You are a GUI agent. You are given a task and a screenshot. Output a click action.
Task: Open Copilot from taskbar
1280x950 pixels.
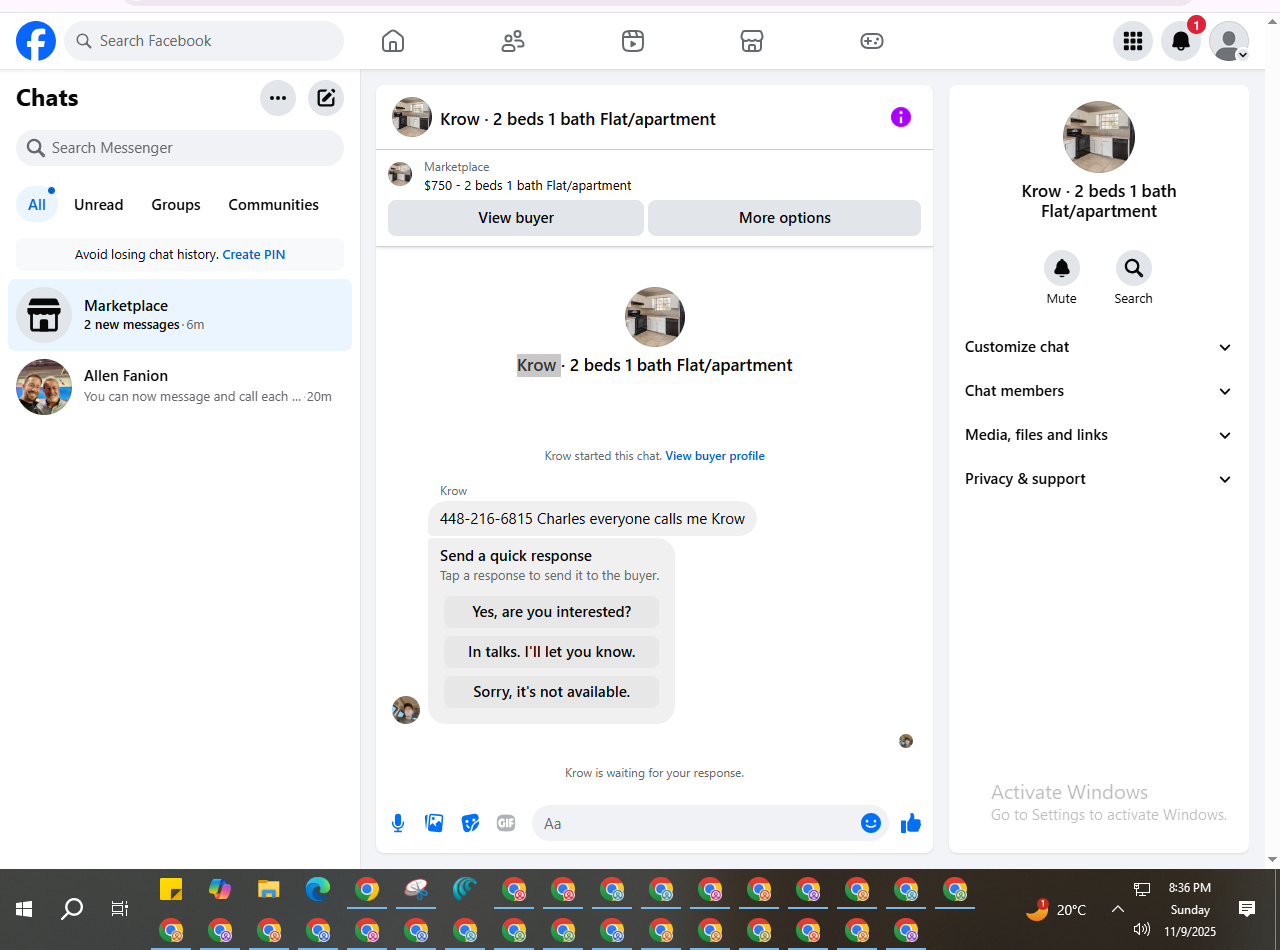pos(220,889)
